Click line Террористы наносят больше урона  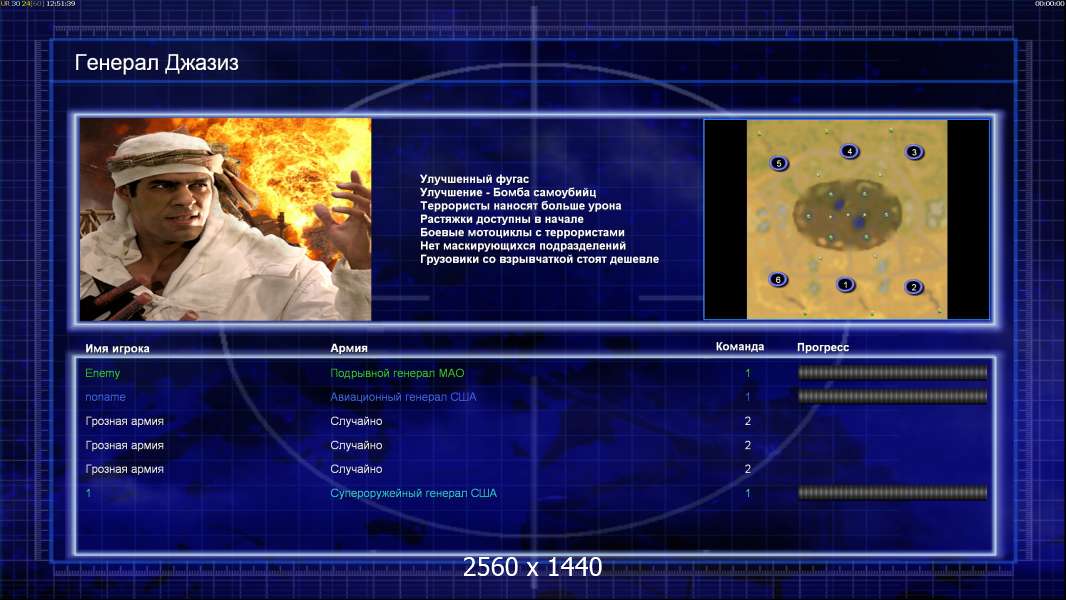[520, 205]
